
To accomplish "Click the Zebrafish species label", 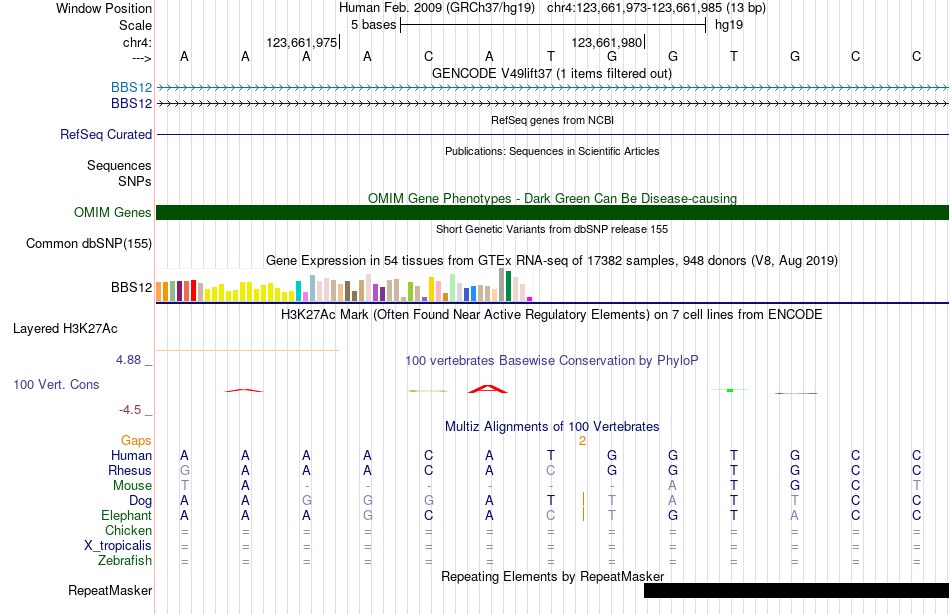I will tap(125, 561).
